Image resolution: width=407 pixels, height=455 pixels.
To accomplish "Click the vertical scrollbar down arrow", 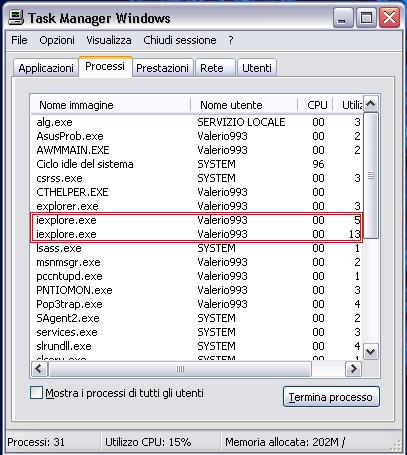I will (x=371, y=351).
